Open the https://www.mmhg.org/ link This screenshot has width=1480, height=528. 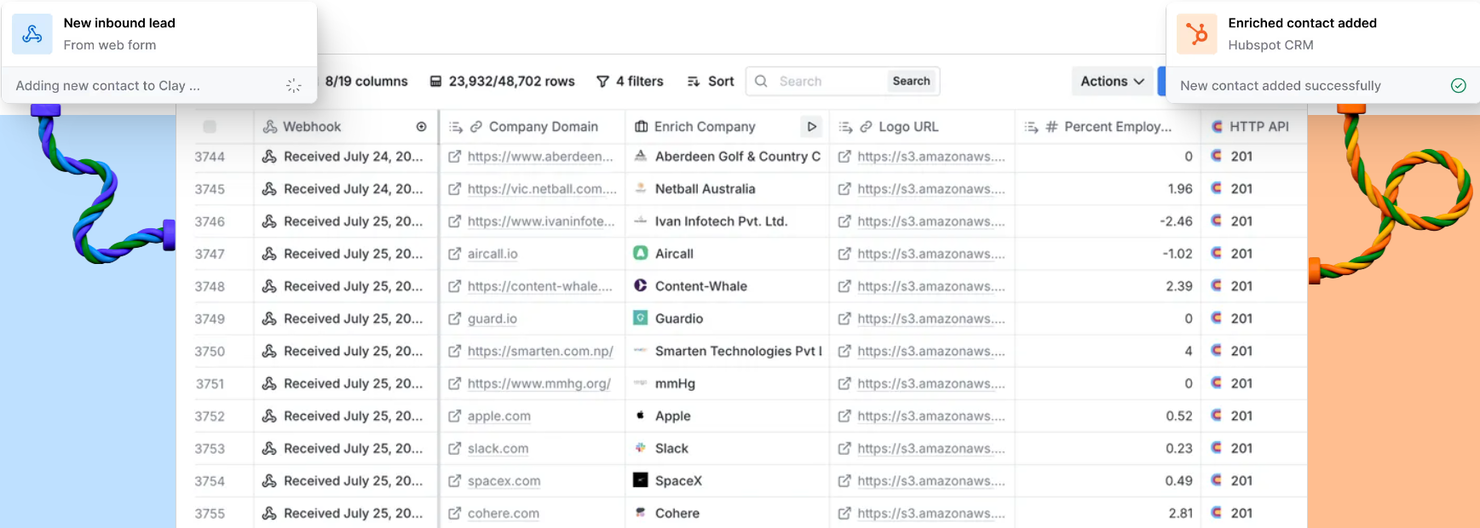tap(538, 384)
